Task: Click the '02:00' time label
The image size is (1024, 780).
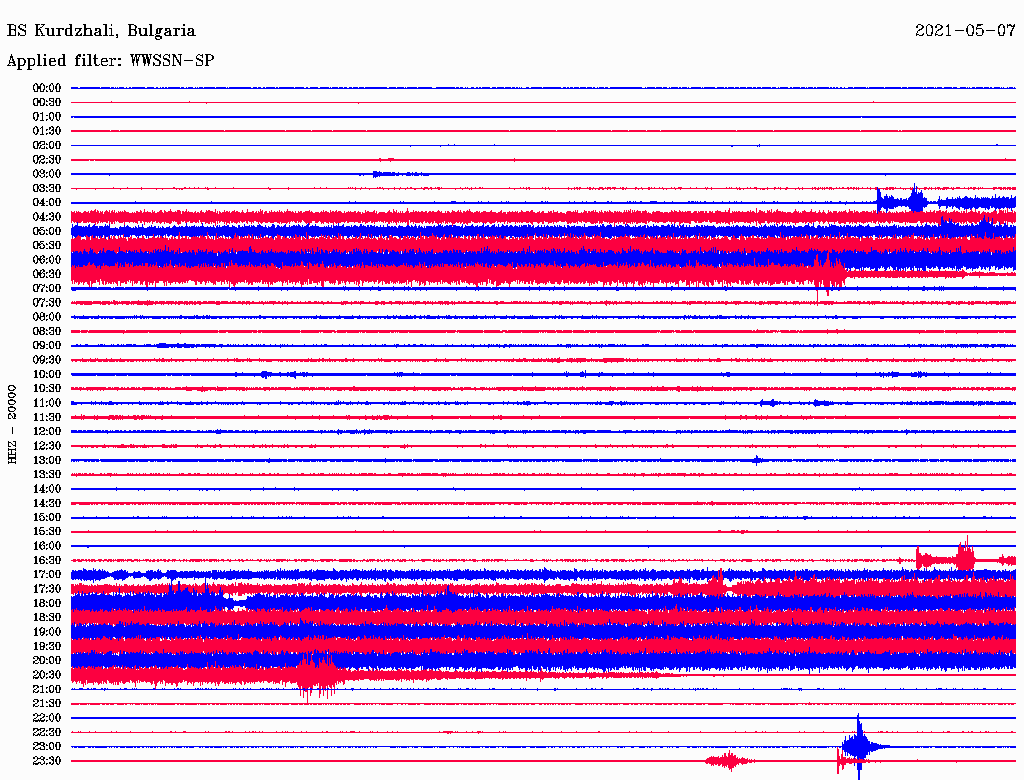Action: click(x=47, y=145)
